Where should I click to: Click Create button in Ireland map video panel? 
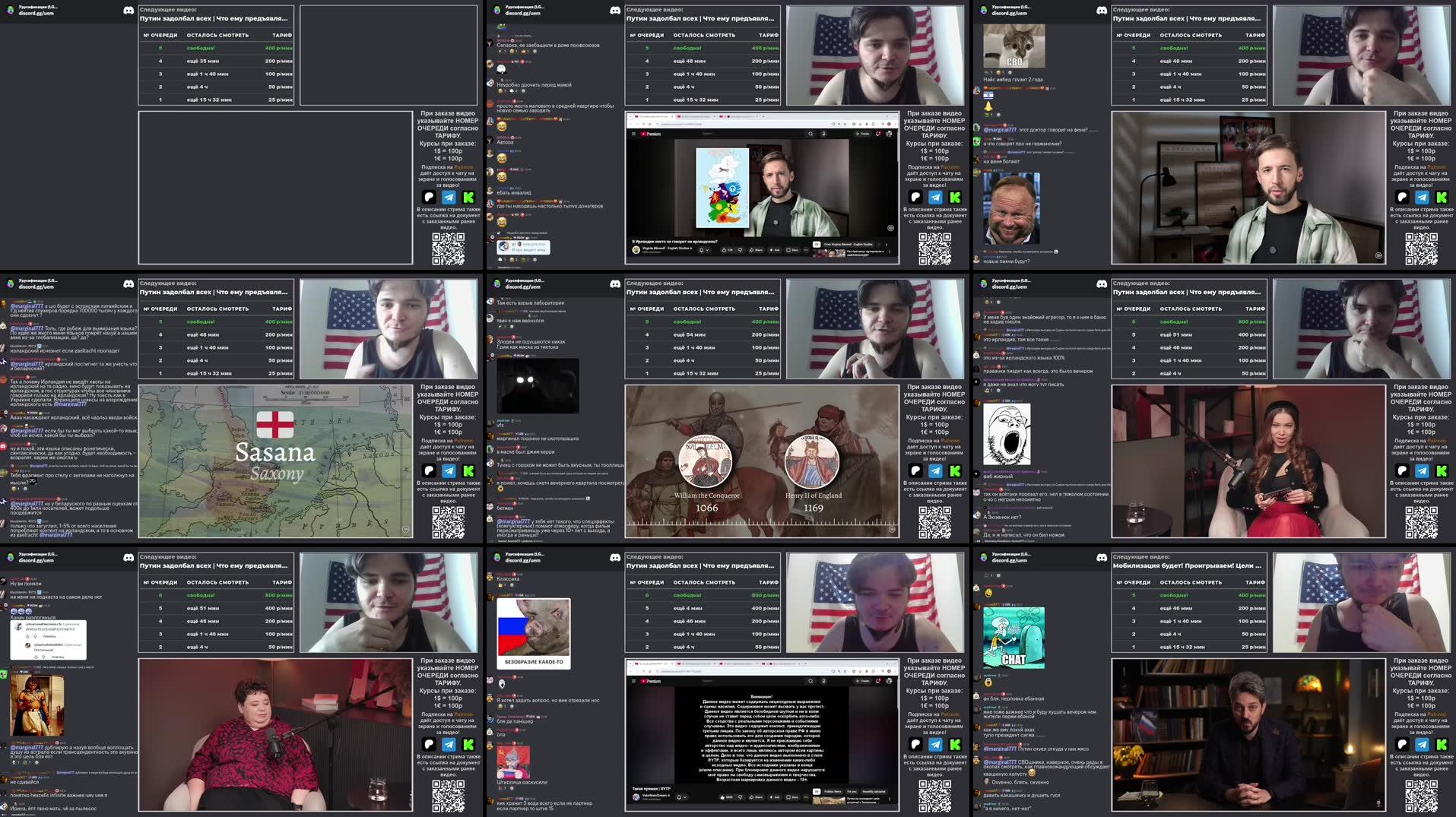pos(863,134)
